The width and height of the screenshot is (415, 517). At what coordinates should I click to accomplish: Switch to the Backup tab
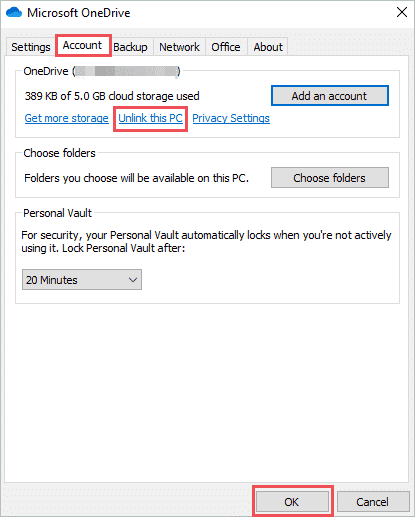click(130, 47)
